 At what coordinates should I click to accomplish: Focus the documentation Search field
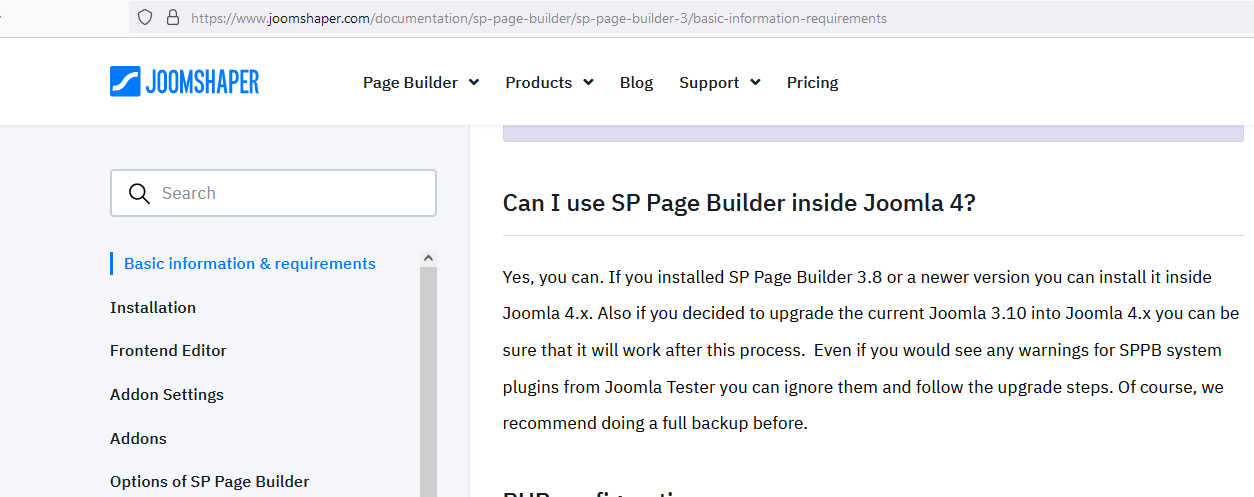pyautogui.click(x=290, y=194)
